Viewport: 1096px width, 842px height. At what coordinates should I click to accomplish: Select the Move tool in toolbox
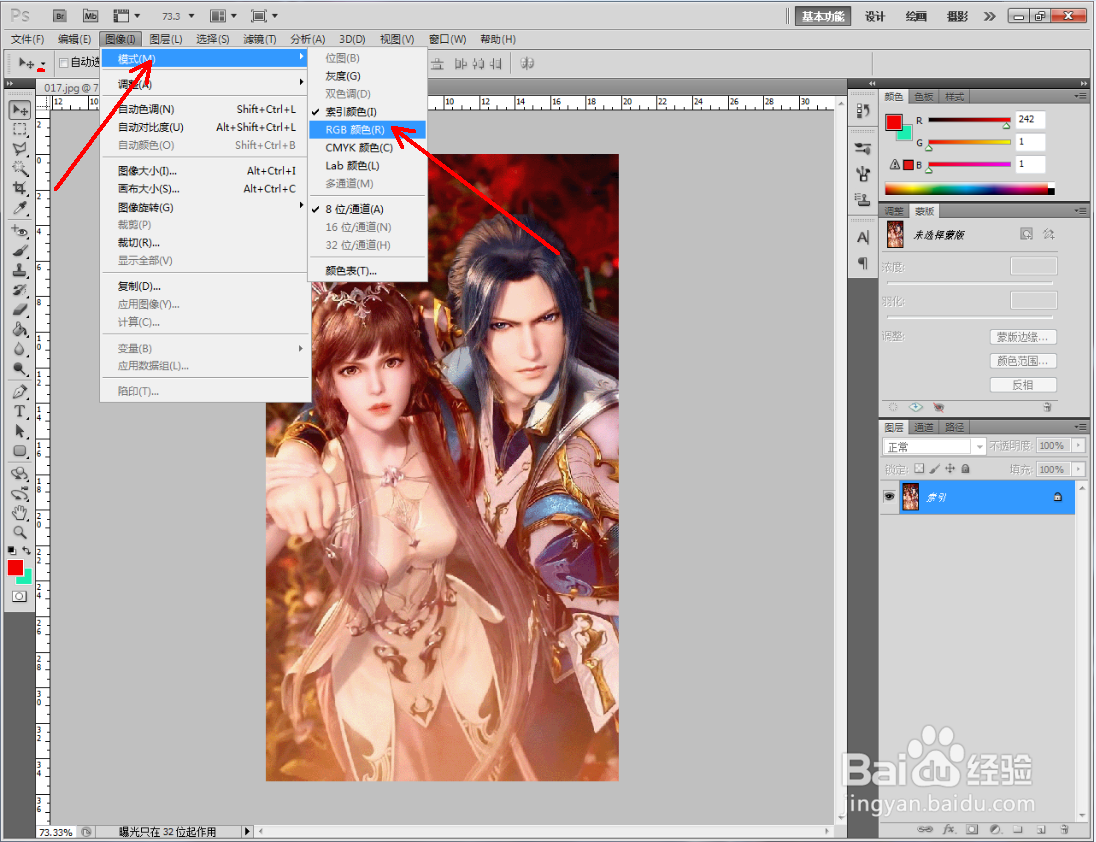tap(20, 110)
